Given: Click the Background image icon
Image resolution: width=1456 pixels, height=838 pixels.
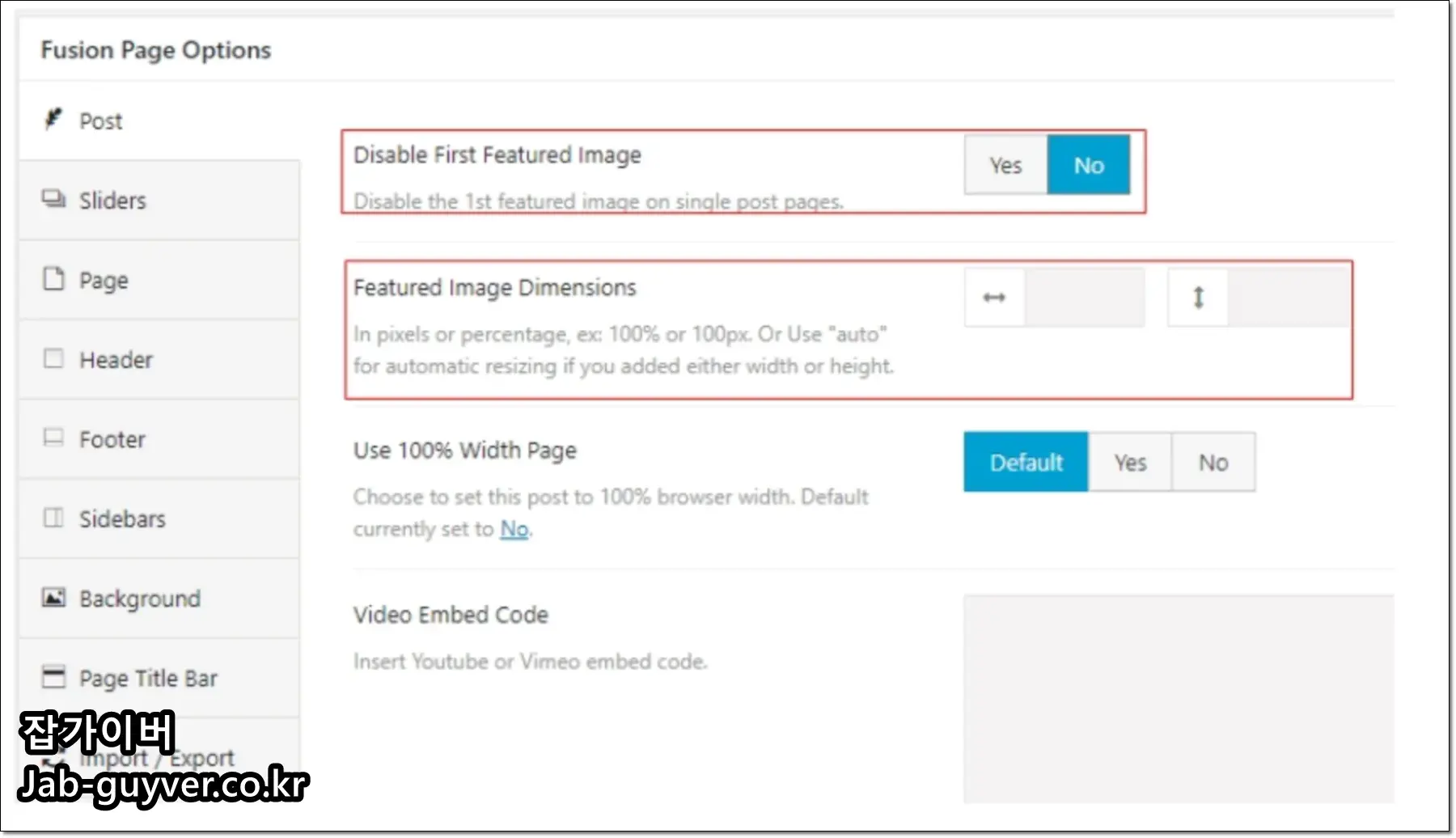Looking at the screenshot, I should point(53,598).
